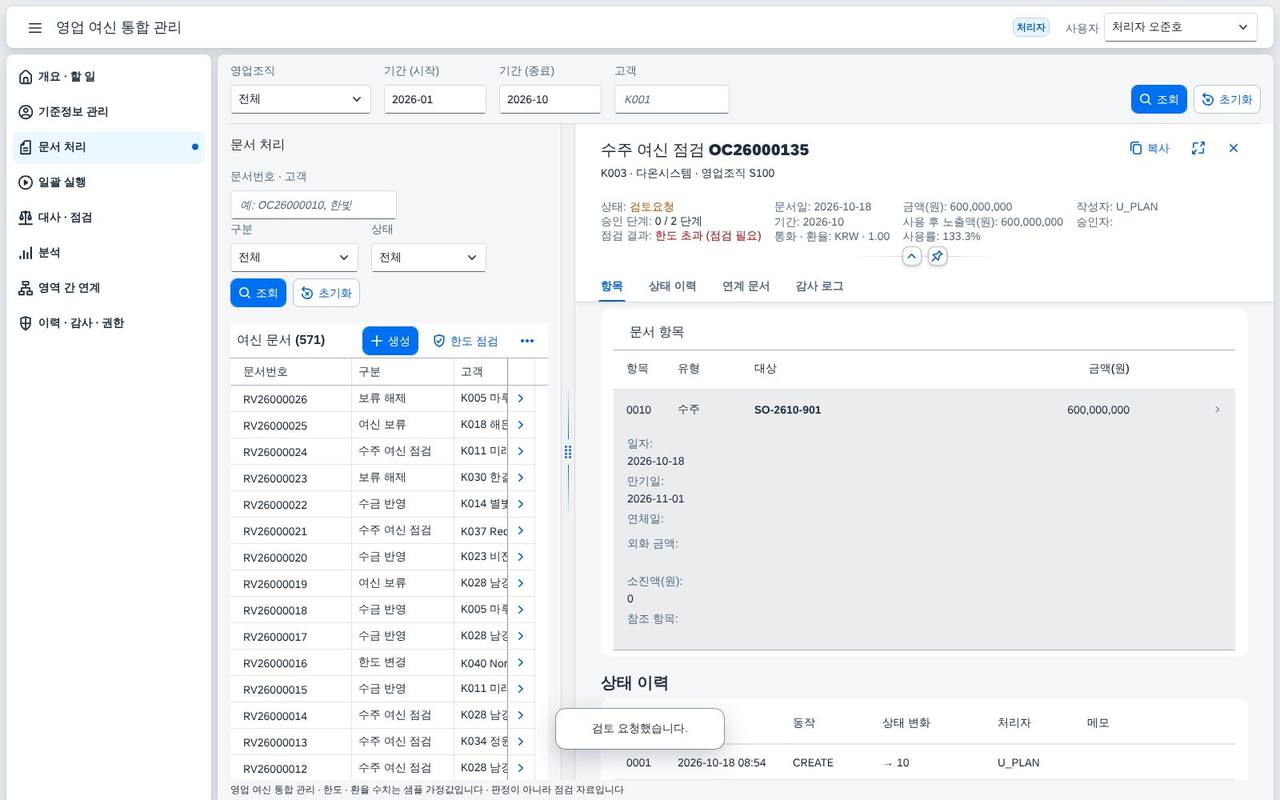This screenshot has width=1280, height=800.
Task: Open details arrow for RV26000022
Action: pos(520,504)
